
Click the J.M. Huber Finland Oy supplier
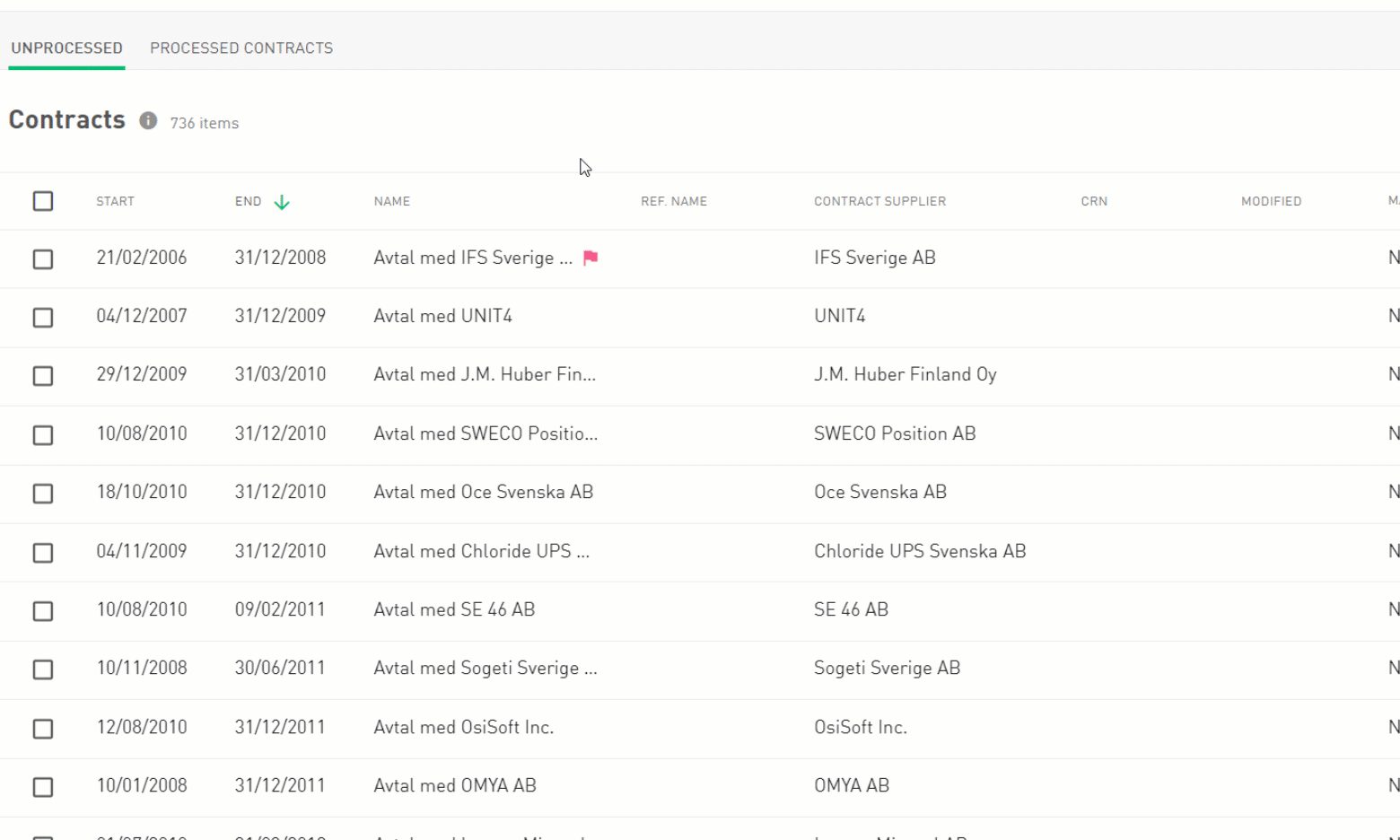pos(905,374)
